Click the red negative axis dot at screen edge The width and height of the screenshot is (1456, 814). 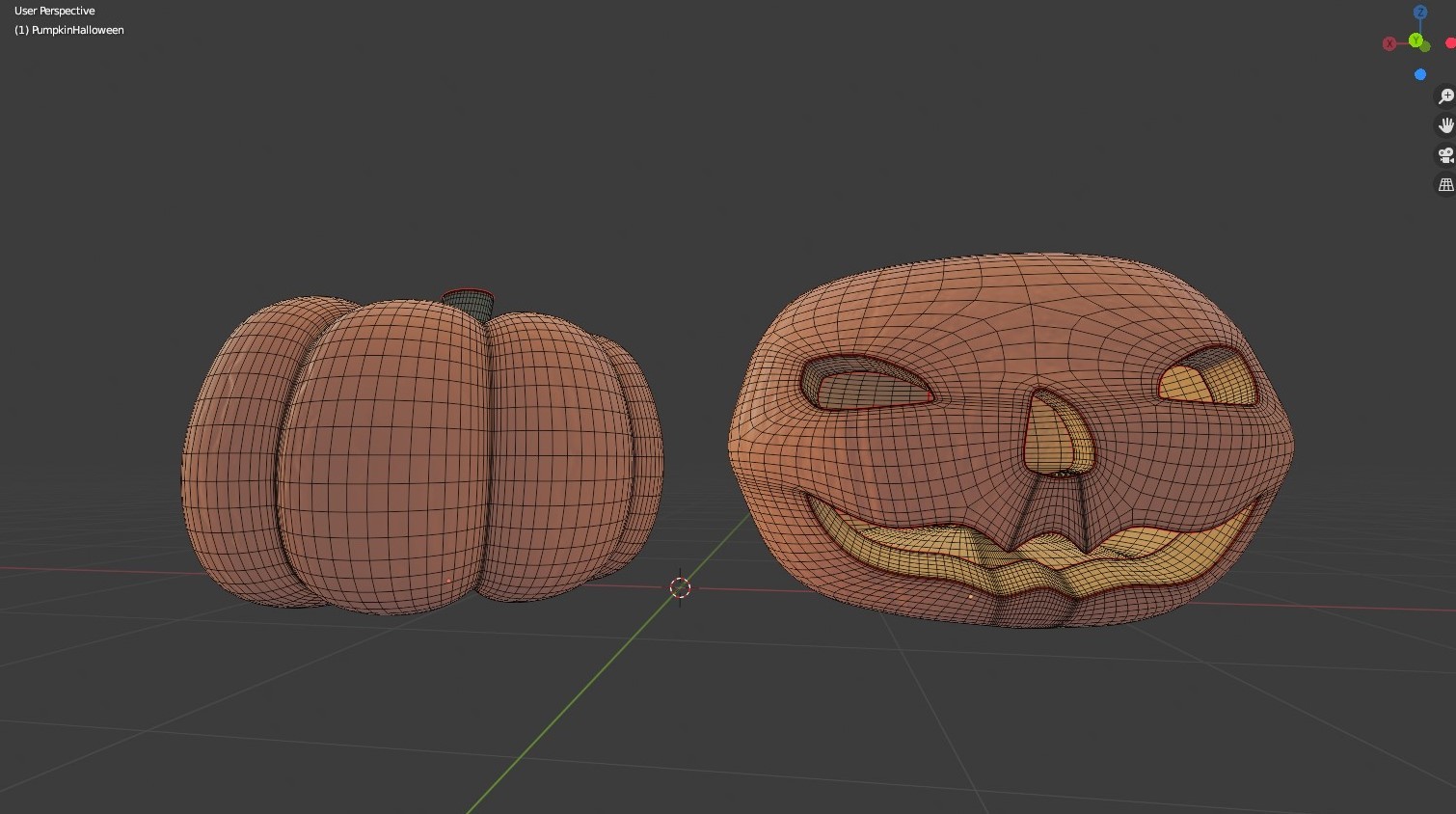[x=1450, y=43]
